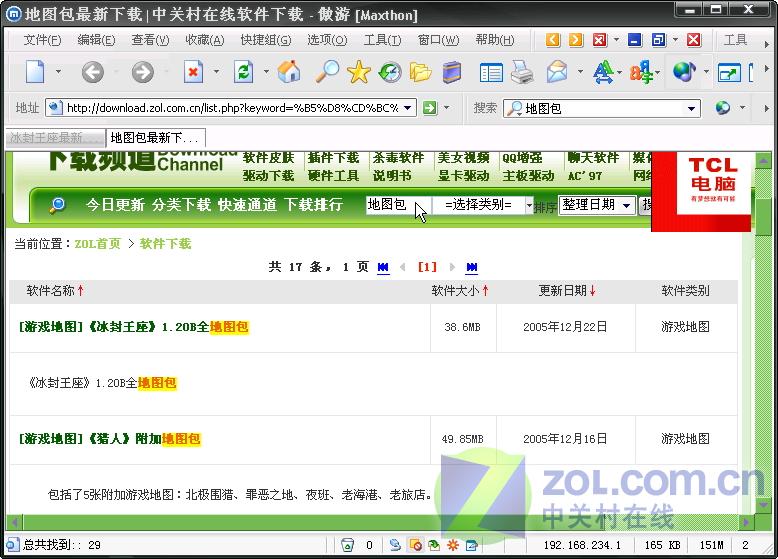Image resolution: width=778 pixels, height=559 pixels.
Task: Open the address URL history dropdown
Action: pos(407,108)
